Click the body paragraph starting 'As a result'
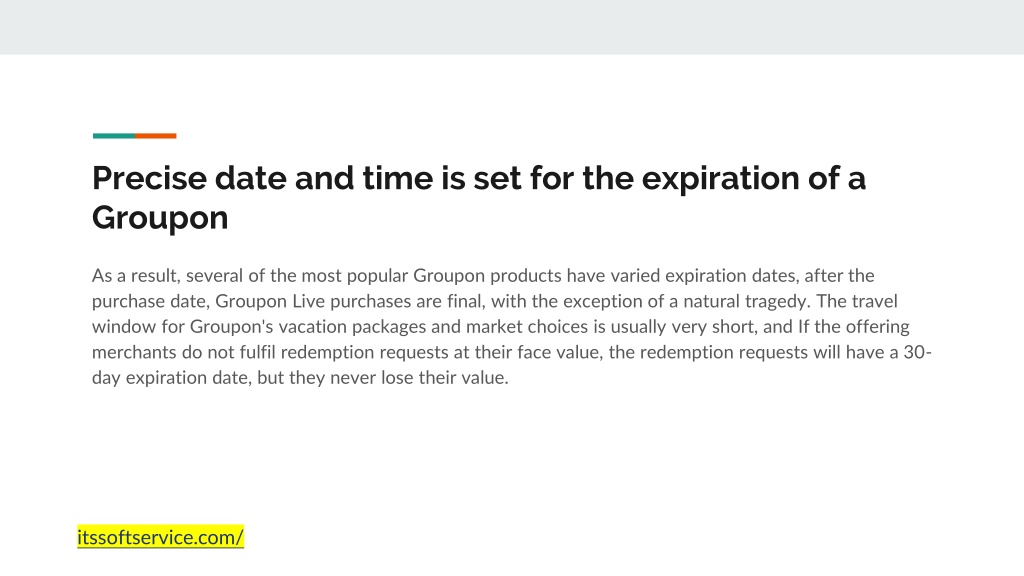This screenshot has width=1024, height=576. pos(511,327)
